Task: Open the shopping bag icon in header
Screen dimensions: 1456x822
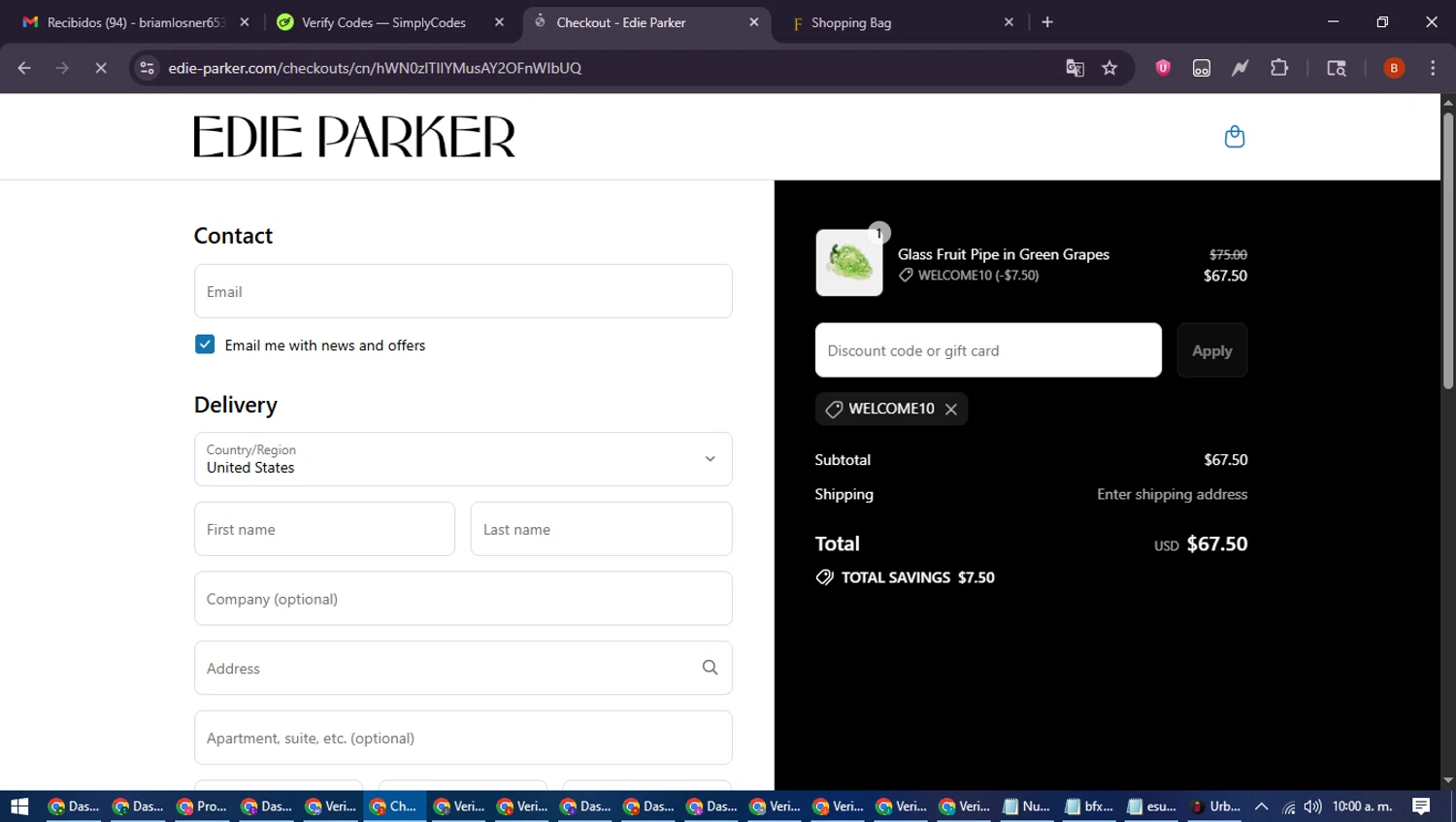Action: pyautogui.click(x=1235, y=137)
